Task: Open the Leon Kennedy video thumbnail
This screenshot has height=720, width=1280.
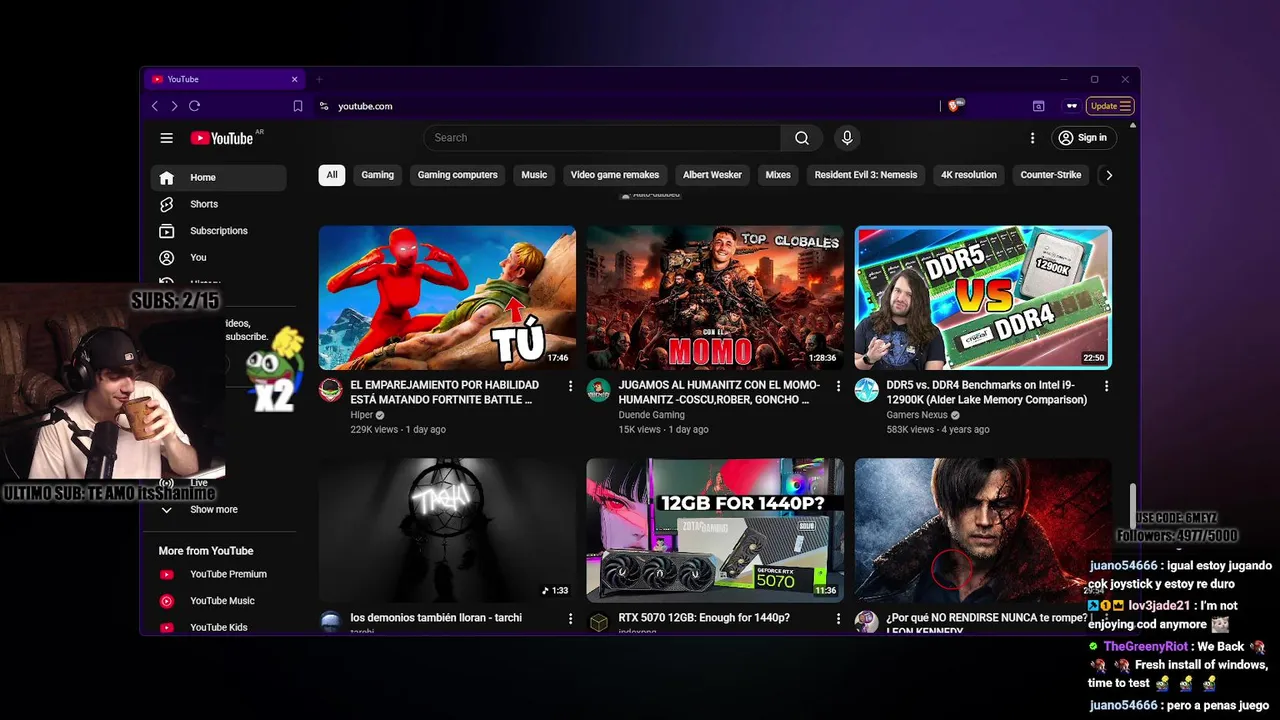Action: [983, 530]
